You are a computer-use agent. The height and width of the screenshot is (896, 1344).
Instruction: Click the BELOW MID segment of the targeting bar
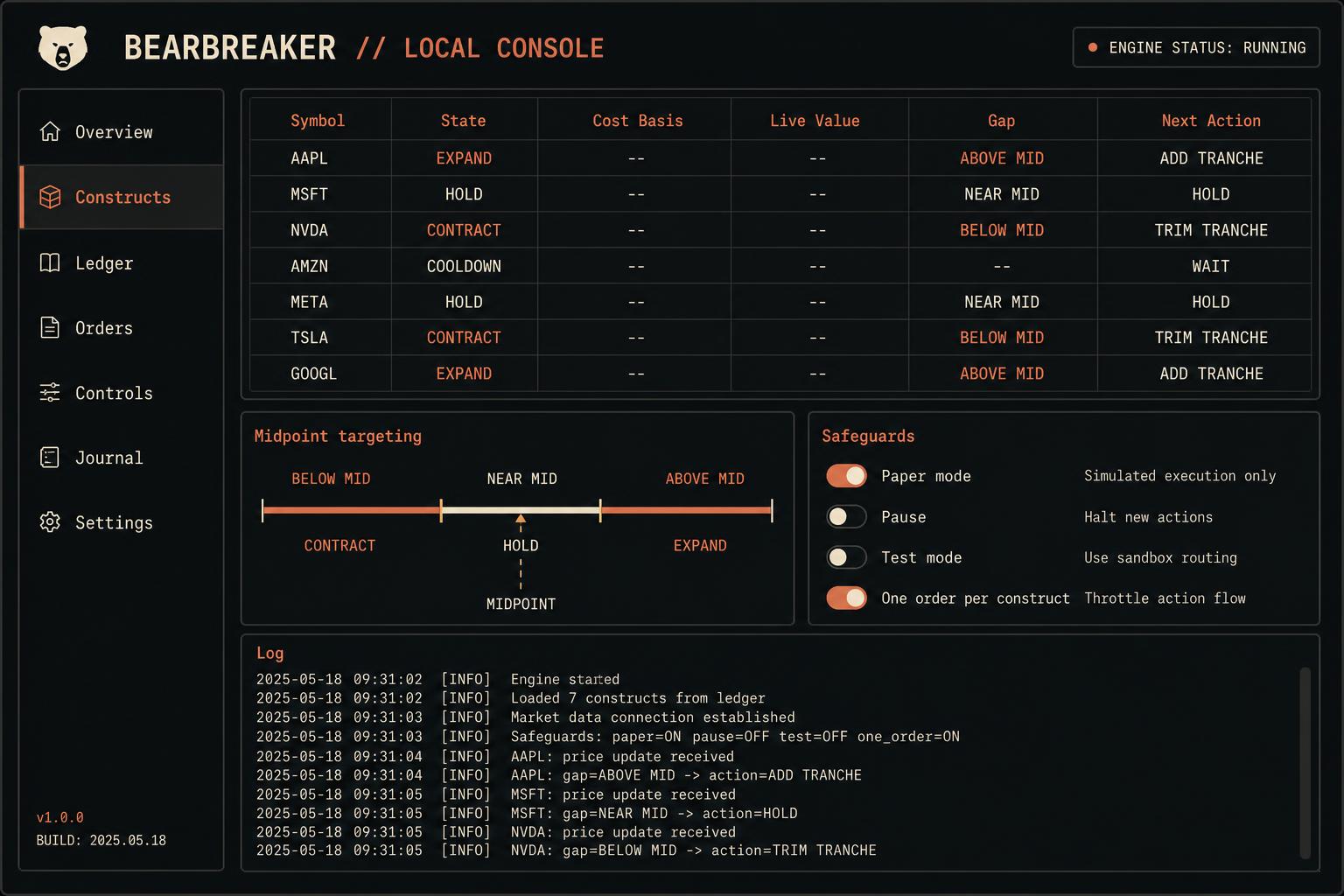[352, 510]
